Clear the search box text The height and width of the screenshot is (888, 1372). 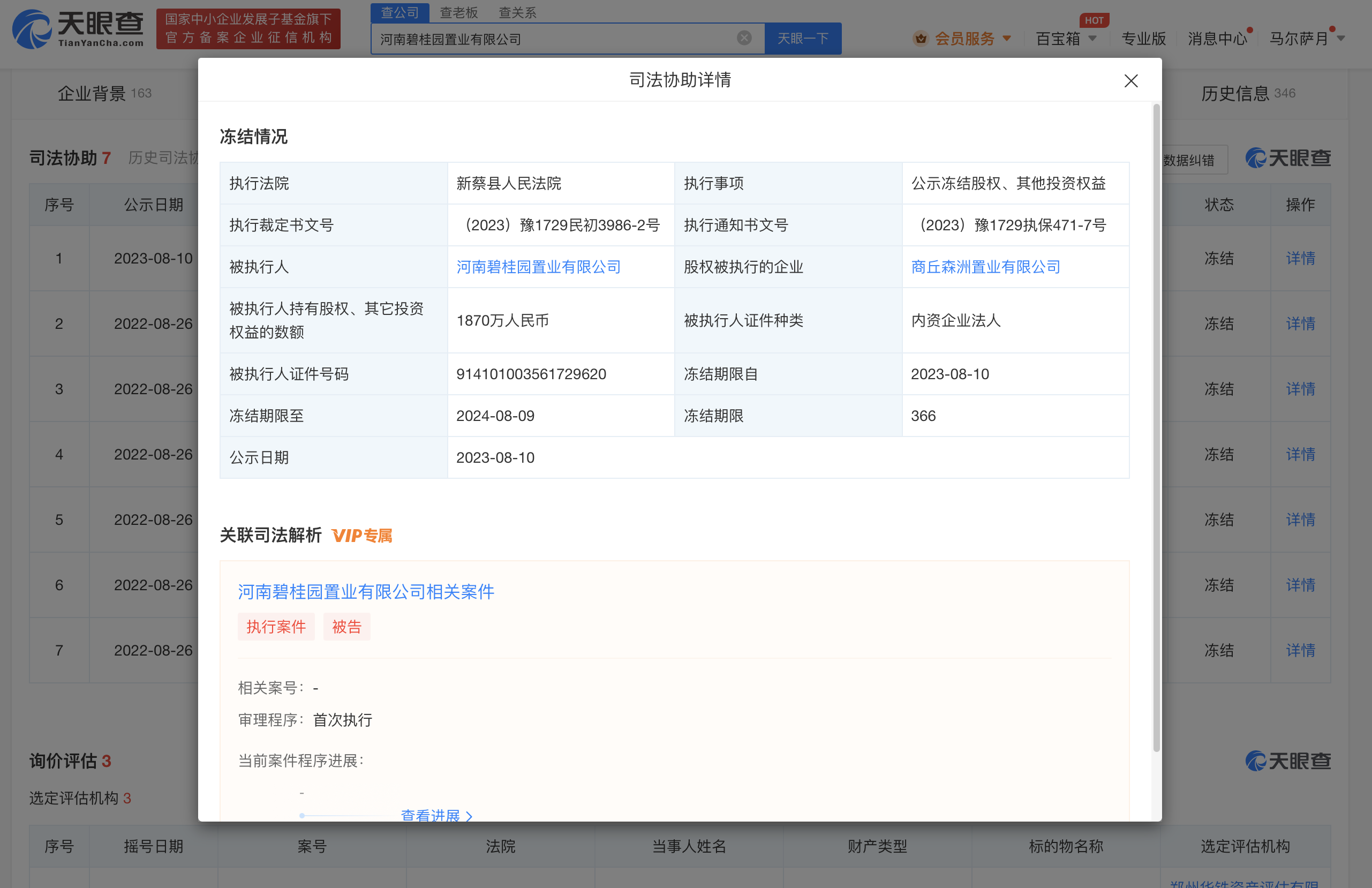[744, 38]
